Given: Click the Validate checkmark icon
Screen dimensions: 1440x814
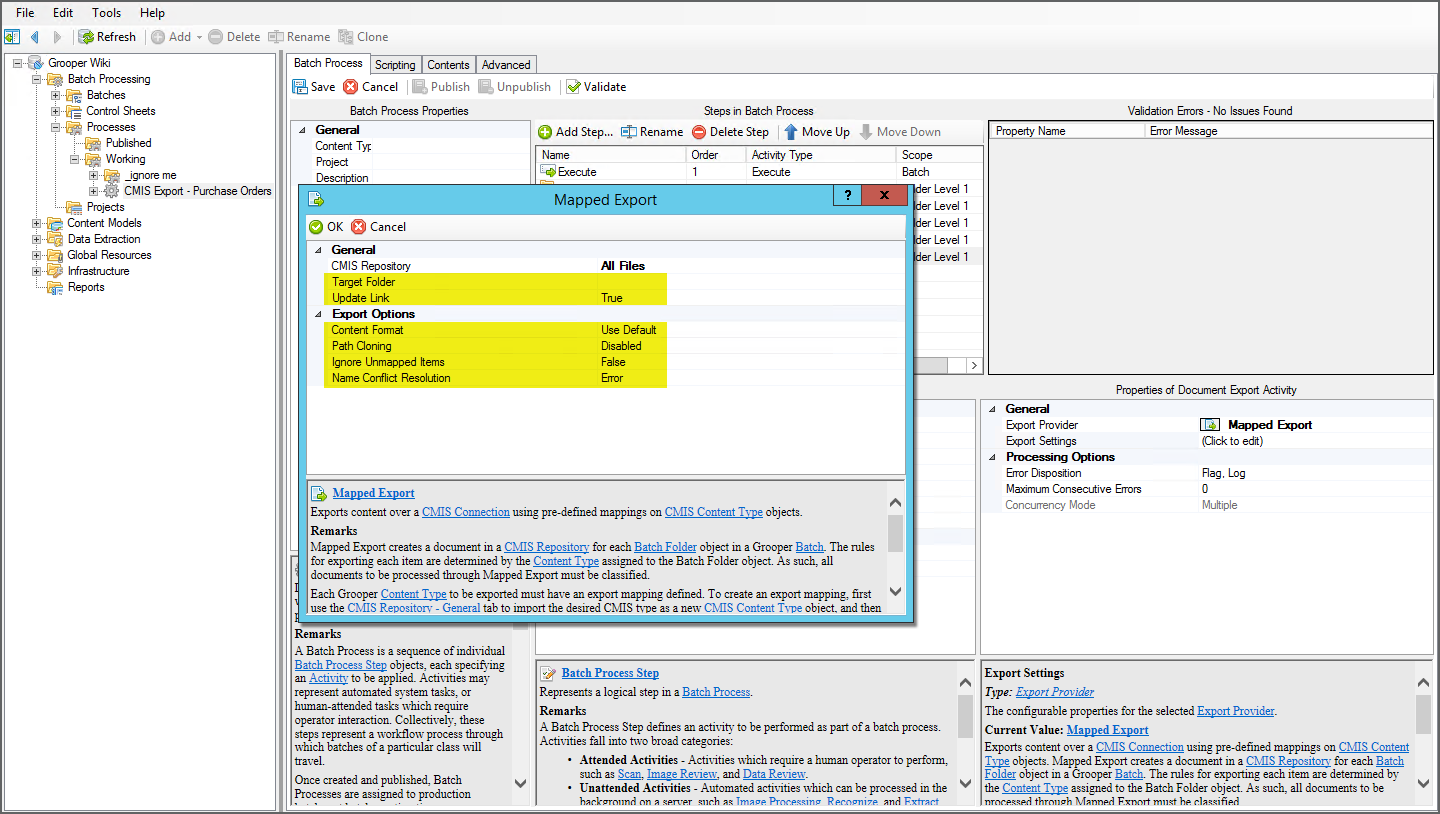Looking at the screenshot, I should pyautogui.click(x=573, y=87).
